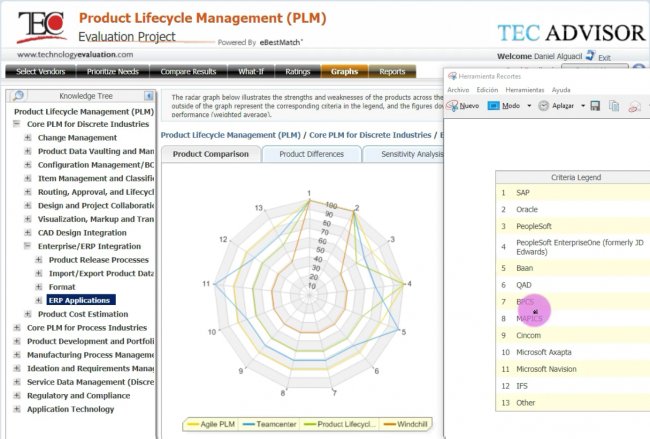Collapse the Knowledge Tree panel arrow
This screenshot has width=650, height=439.
point(148,96)
